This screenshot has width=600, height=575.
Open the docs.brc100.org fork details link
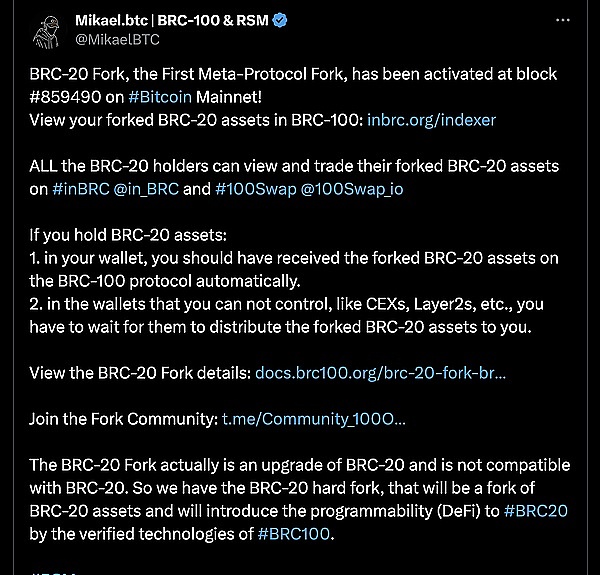[380, 371]
